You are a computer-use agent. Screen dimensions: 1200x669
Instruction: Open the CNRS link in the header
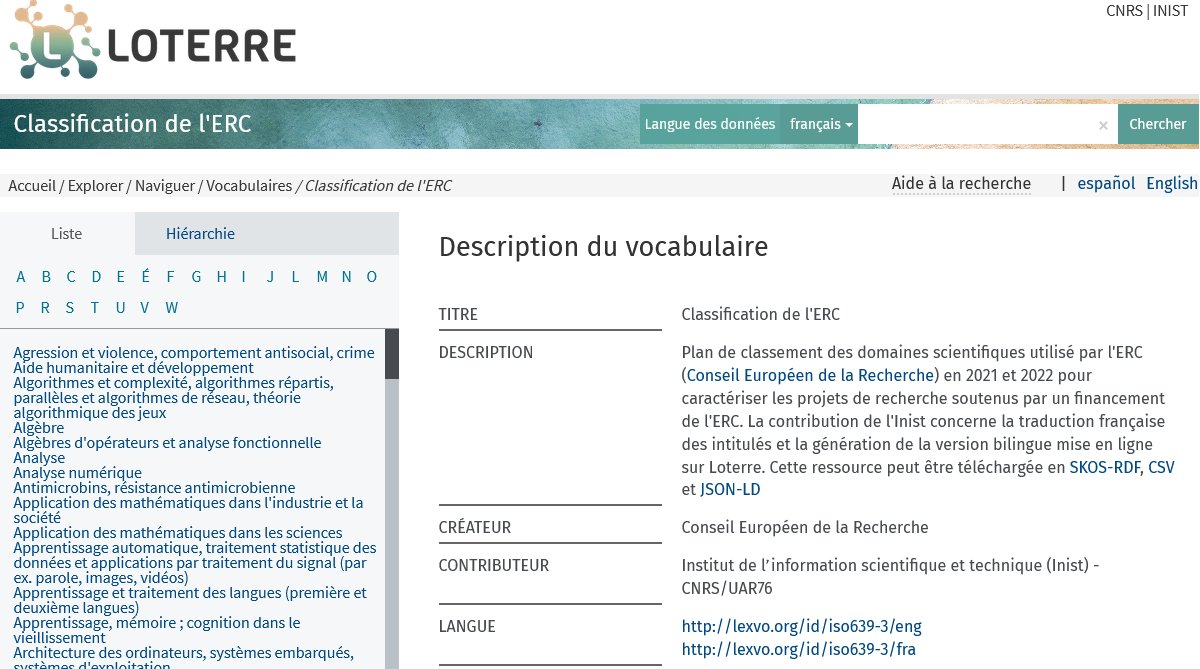point(1124,11)
